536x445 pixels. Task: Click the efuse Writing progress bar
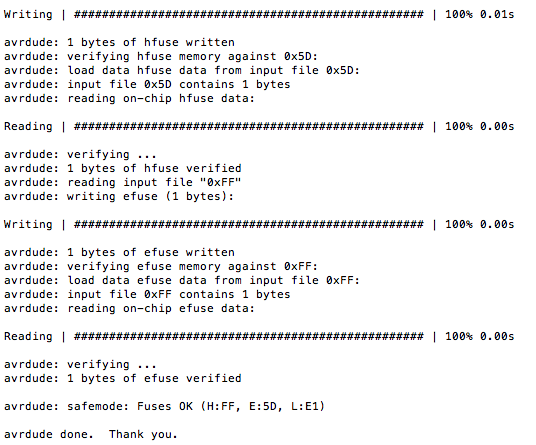[x=259, y=225]
